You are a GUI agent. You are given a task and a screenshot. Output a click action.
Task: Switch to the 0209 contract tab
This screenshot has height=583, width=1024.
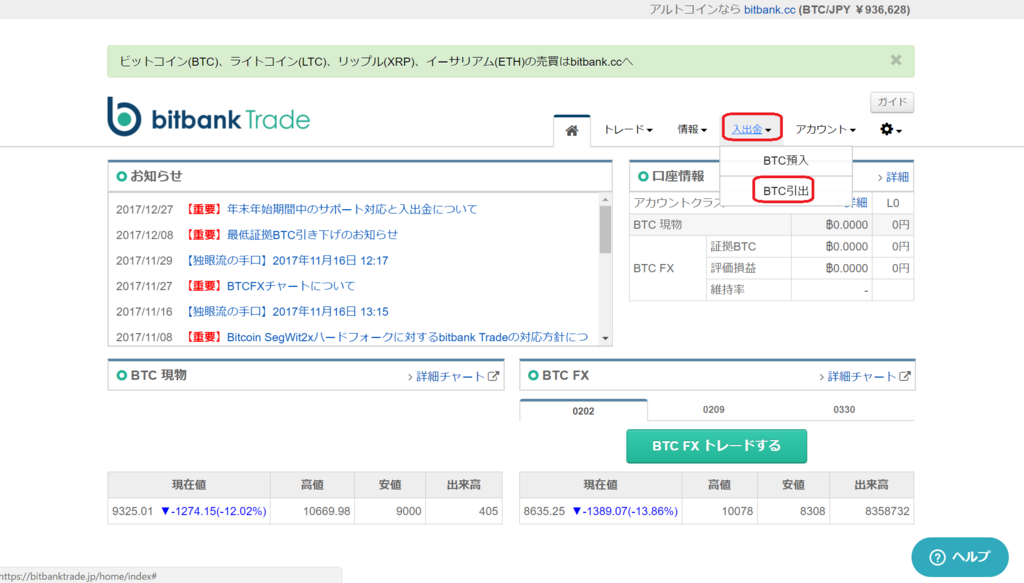(x=713, y=409)
